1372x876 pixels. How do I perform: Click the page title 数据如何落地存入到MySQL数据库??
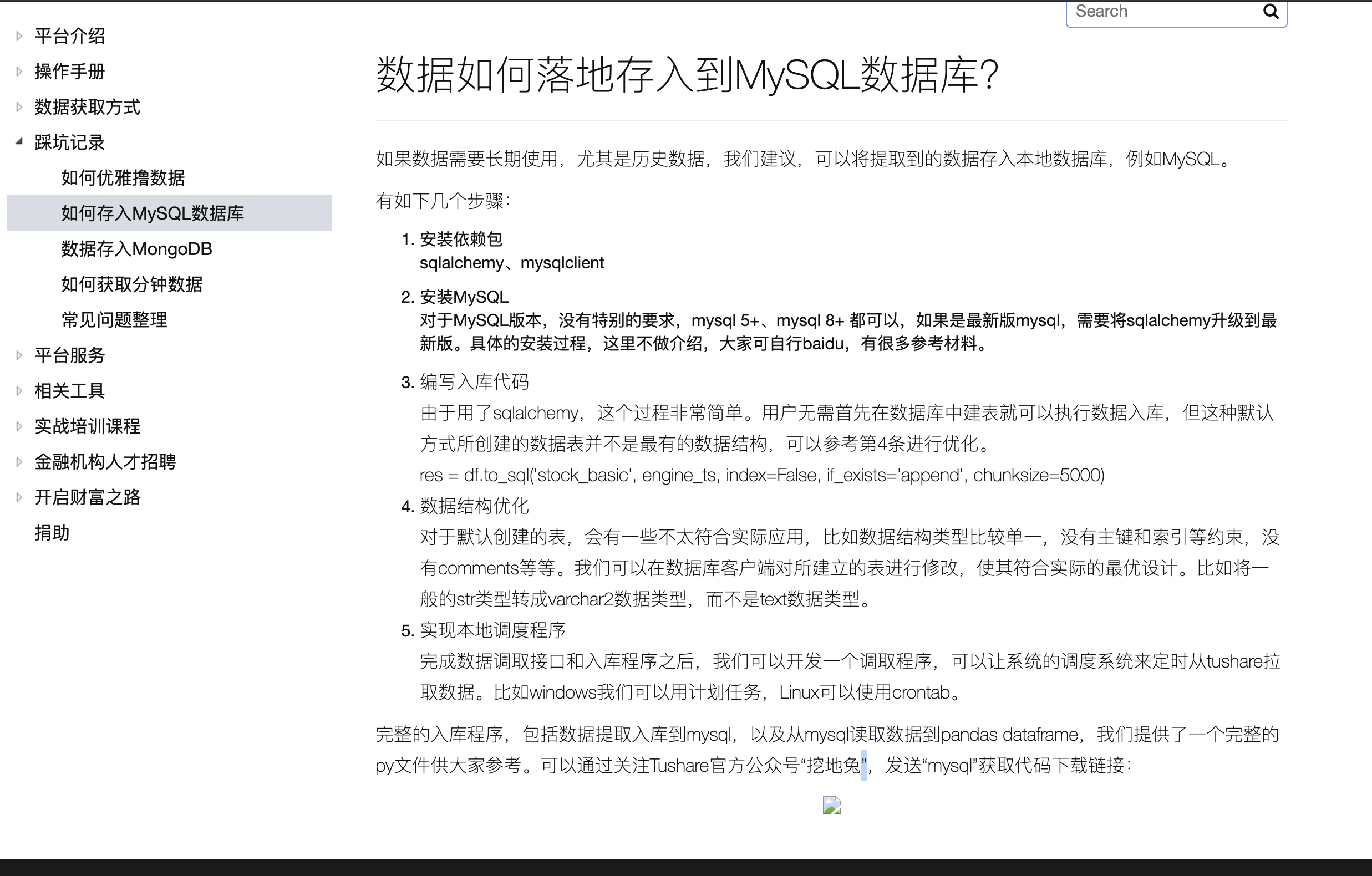[x=687, y=75]
